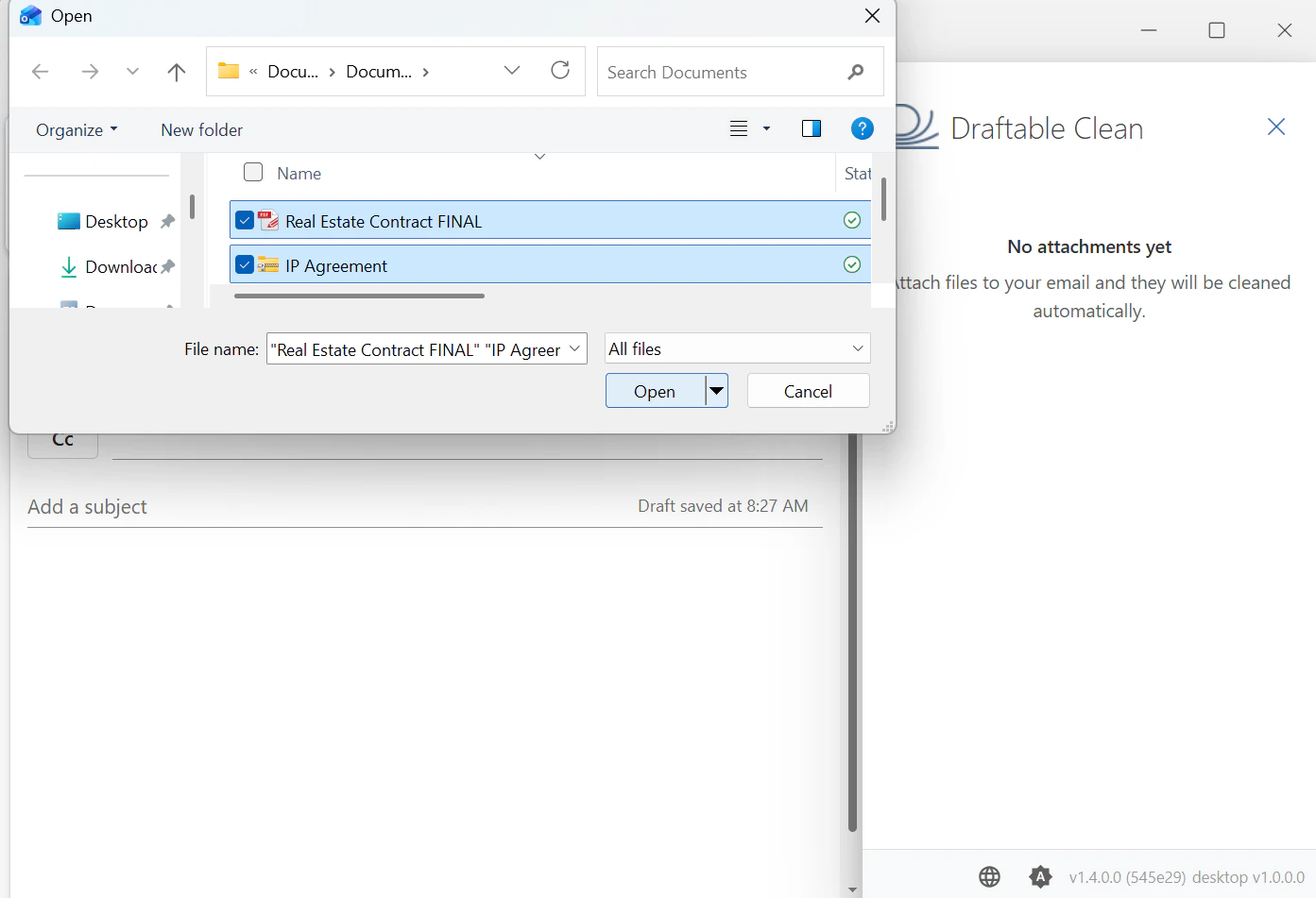Open Help with the question mark icon
Screen dimensions: 1316x898
(x=862, y=129)
